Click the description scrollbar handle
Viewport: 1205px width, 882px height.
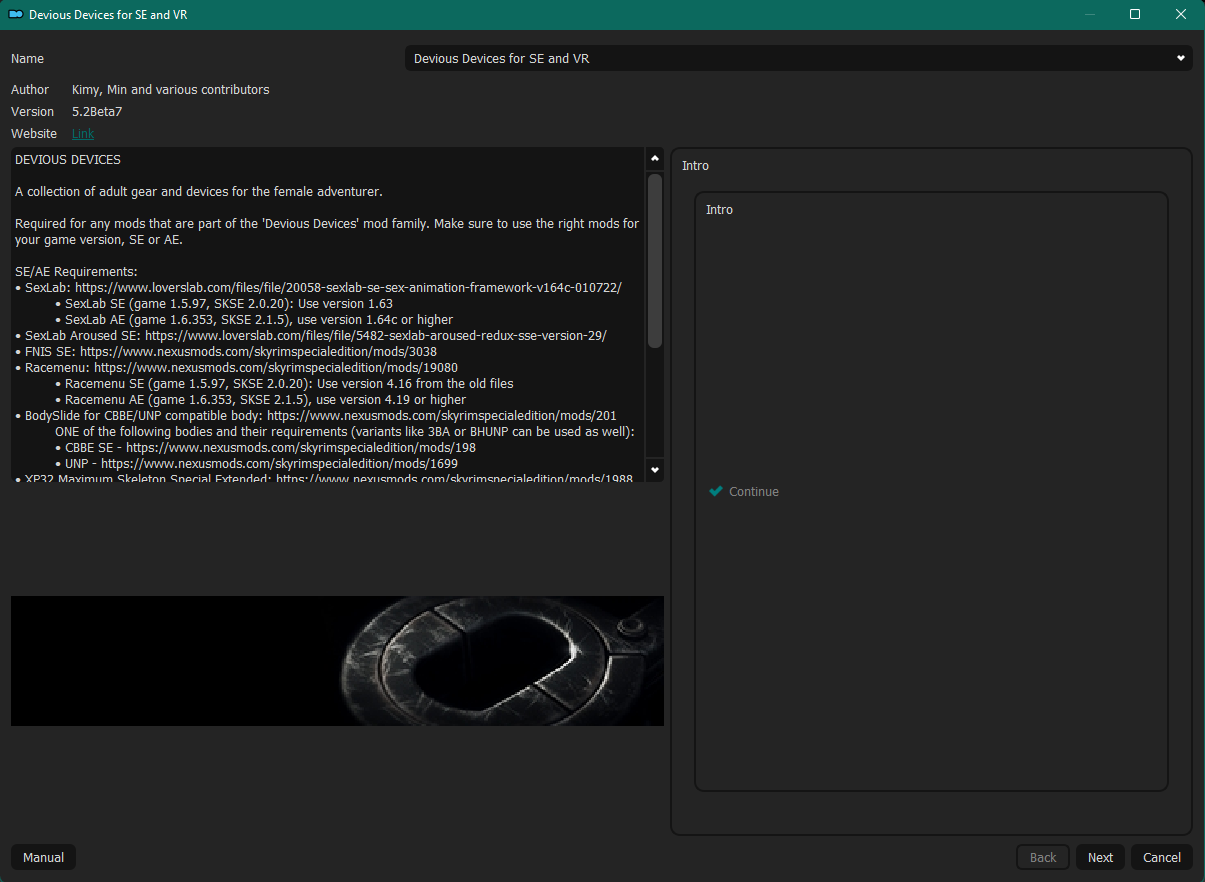click(x=655, y=260)
